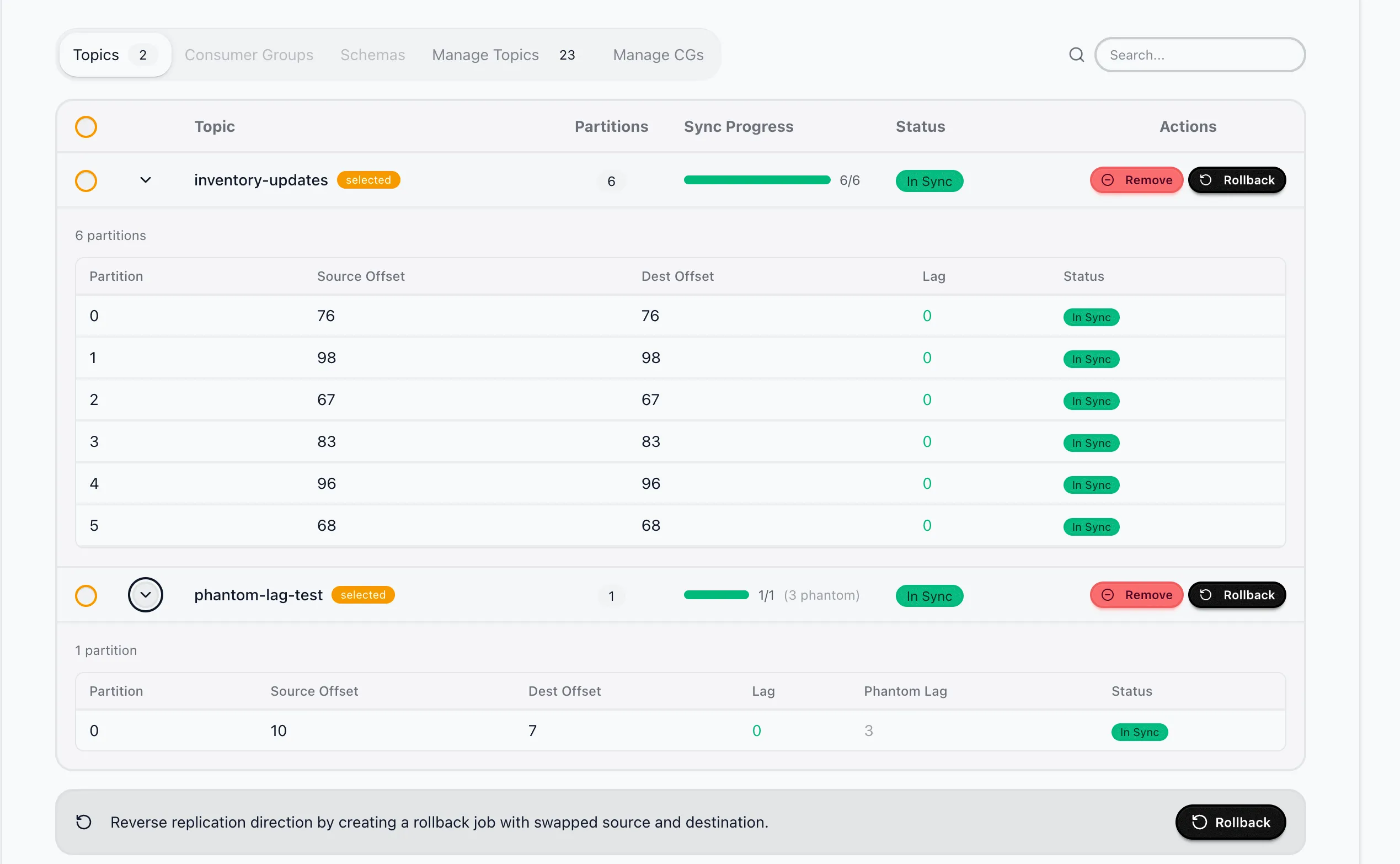Image resolution: width=1400 pixels, height=864 pixels.
Task: Toggle the select-all checkbox in table header
Action: point(86,127)
